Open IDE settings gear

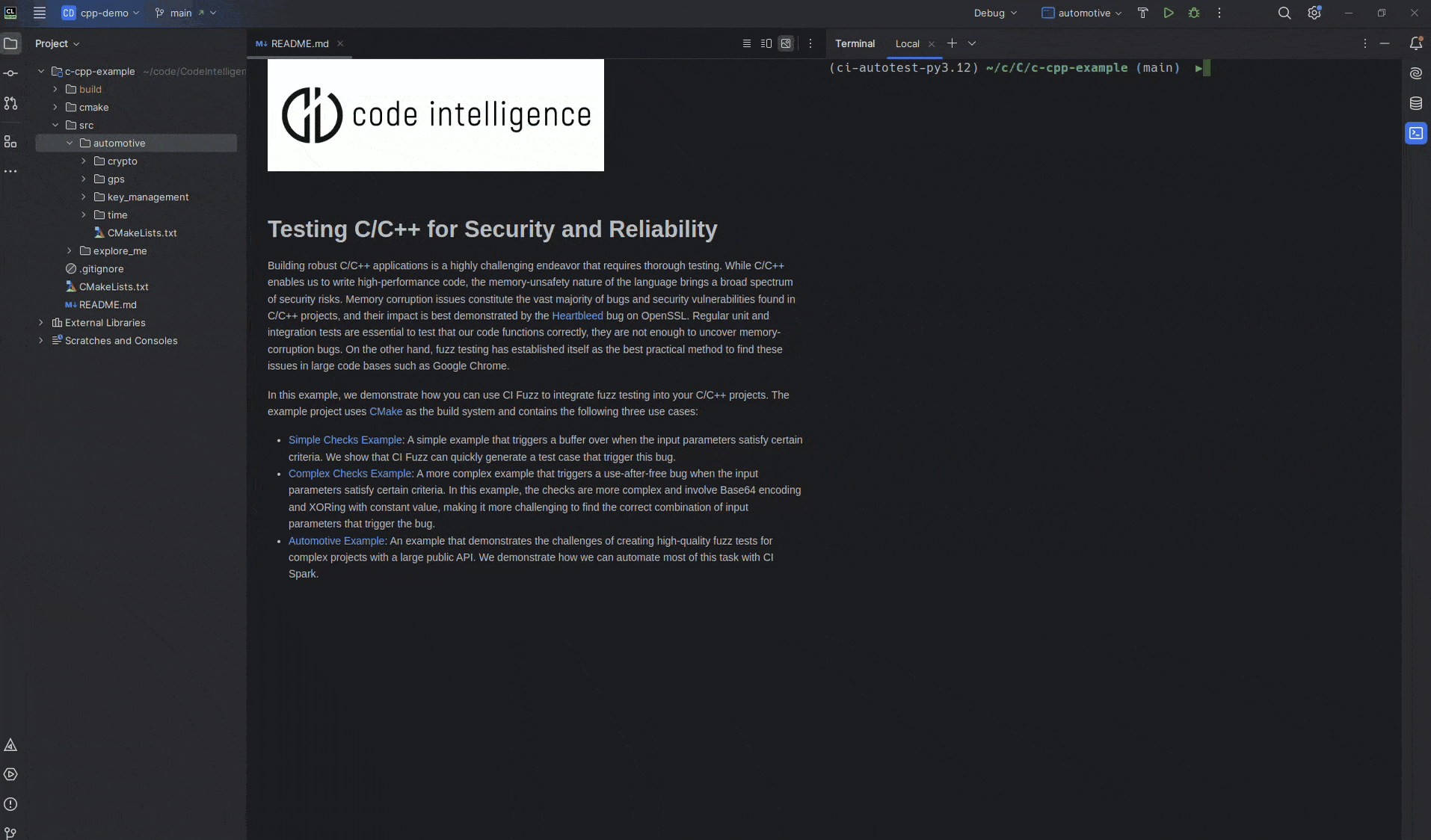point(1314,13)
